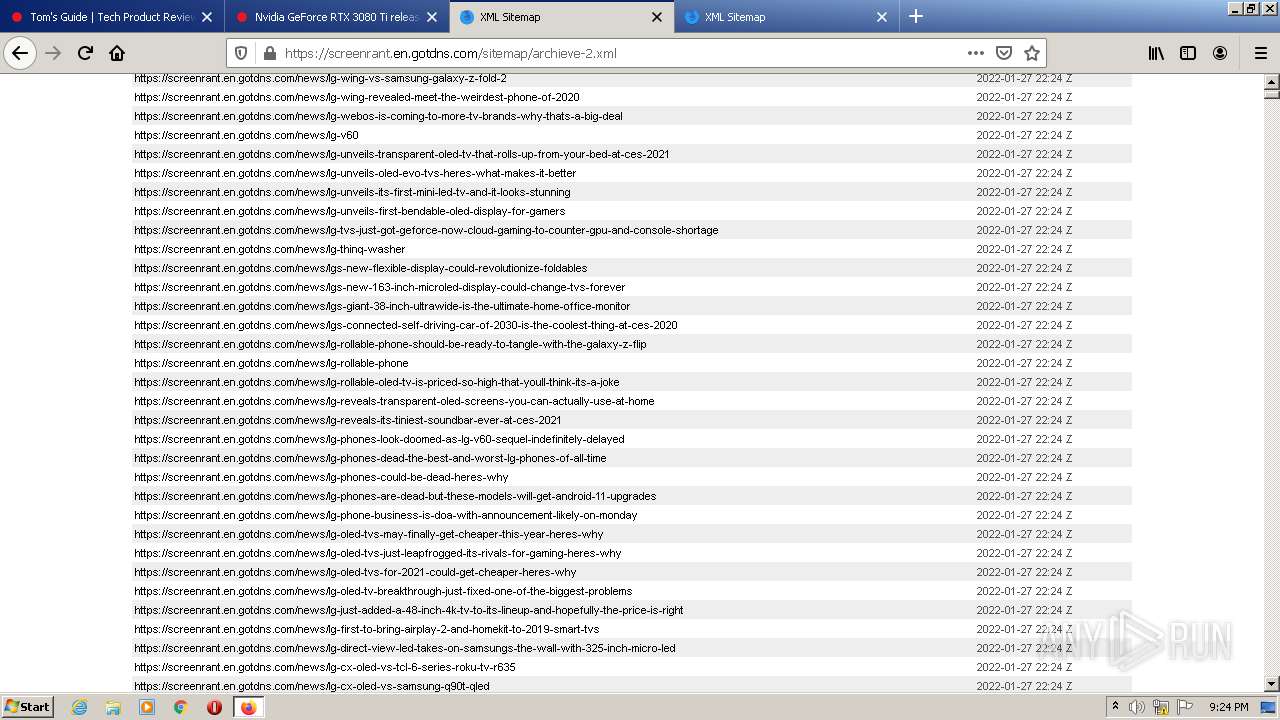Open lg-rollable-phone galaxy-z-flip link

[x=390, y=344]
